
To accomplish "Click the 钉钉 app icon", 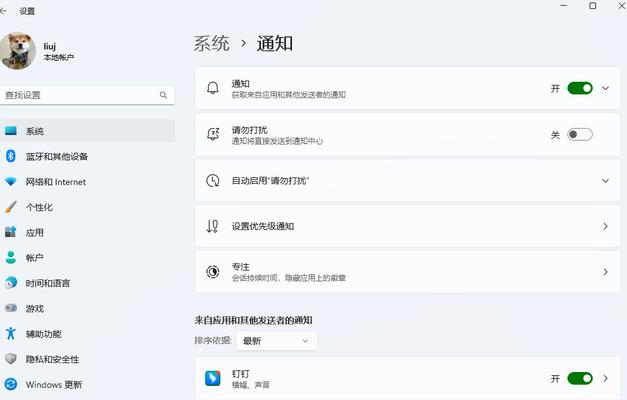I will [213, 378].
